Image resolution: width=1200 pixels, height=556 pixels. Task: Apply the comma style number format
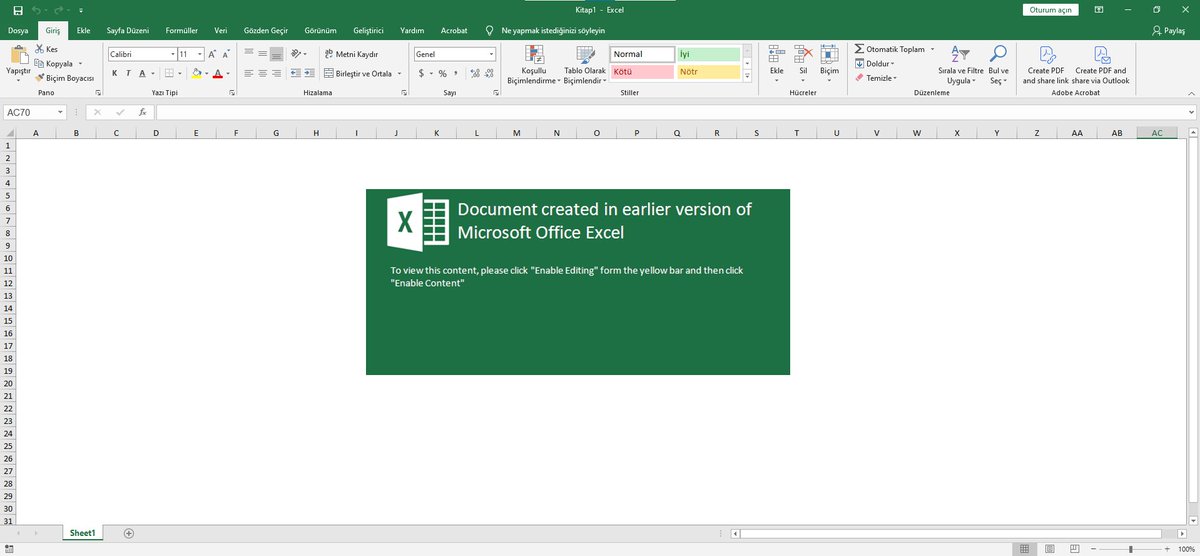click(x=456, y=73)
